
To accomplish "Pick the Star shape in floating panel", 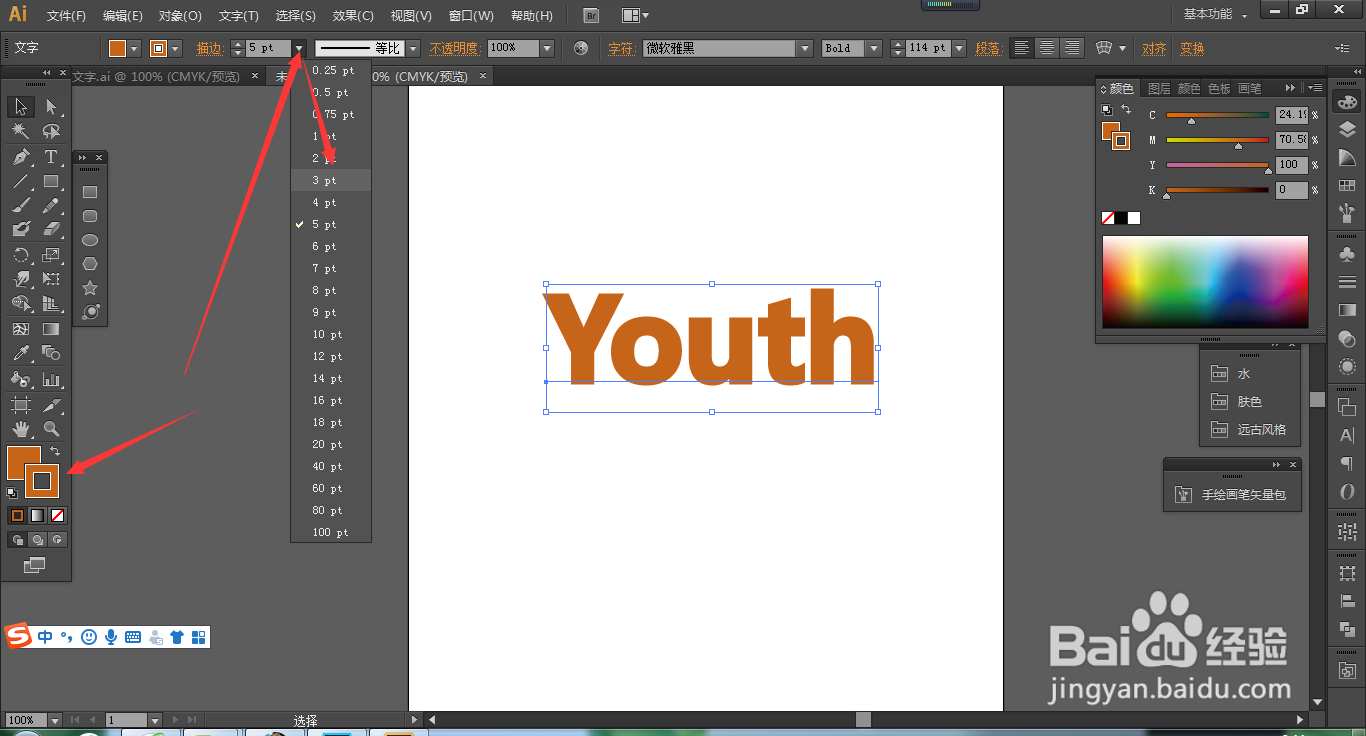I will pyautogui.click(x=90, y=288).
